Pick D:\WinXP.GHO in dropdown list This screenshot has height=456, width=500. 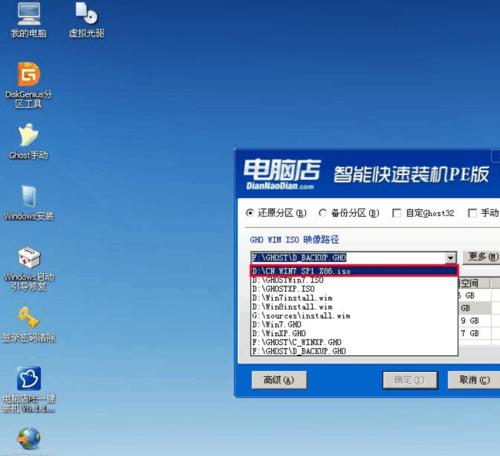[x=354, y=333]
